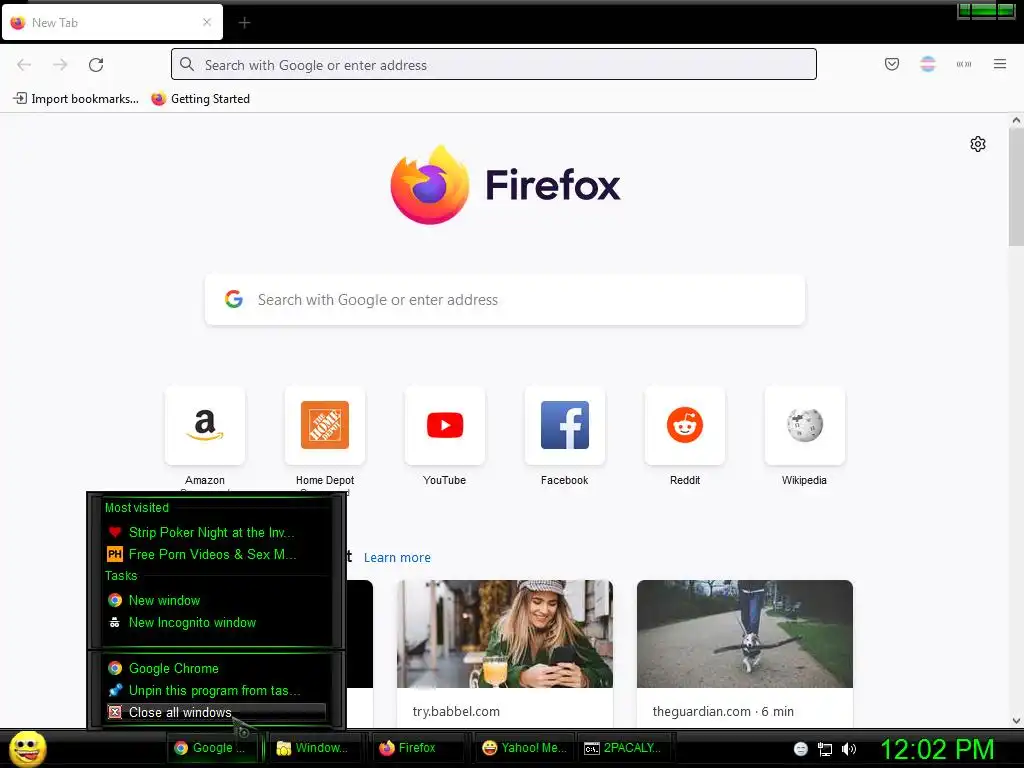
Task: Select the New Tab tab
Action: [112, 22]
